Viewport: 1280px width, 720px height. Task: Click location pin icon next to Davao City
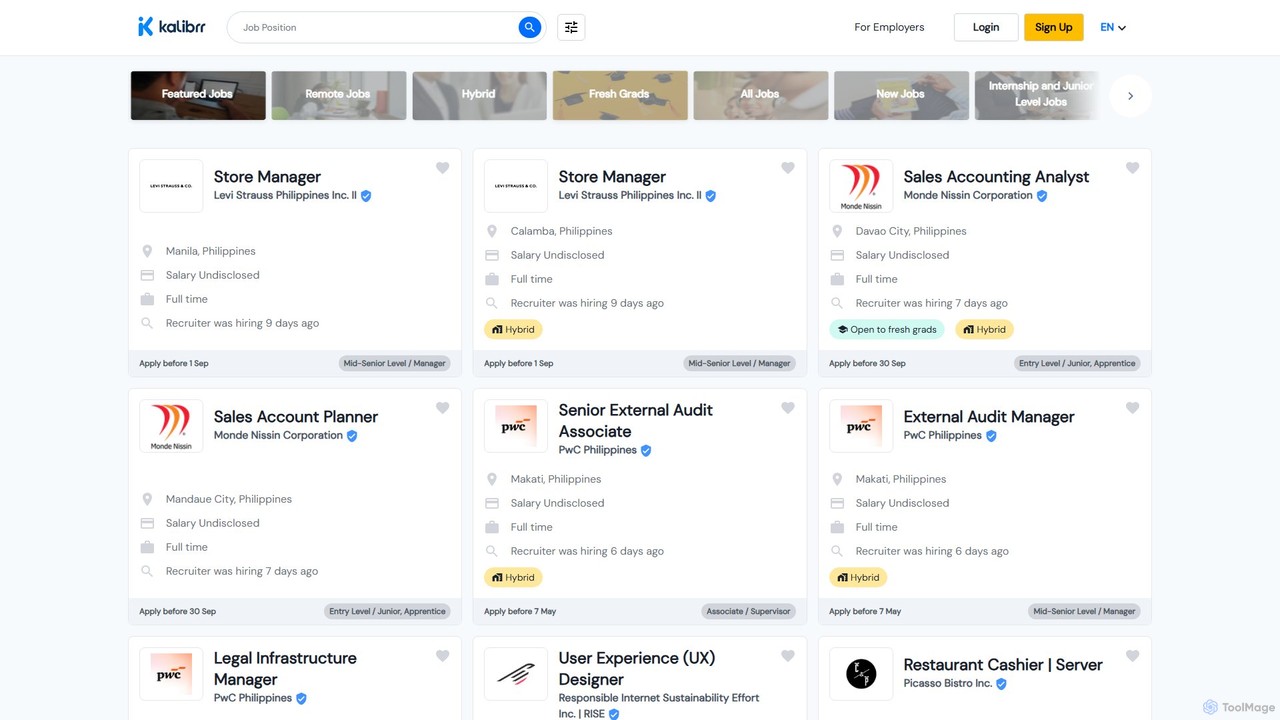tap(838, 231)
